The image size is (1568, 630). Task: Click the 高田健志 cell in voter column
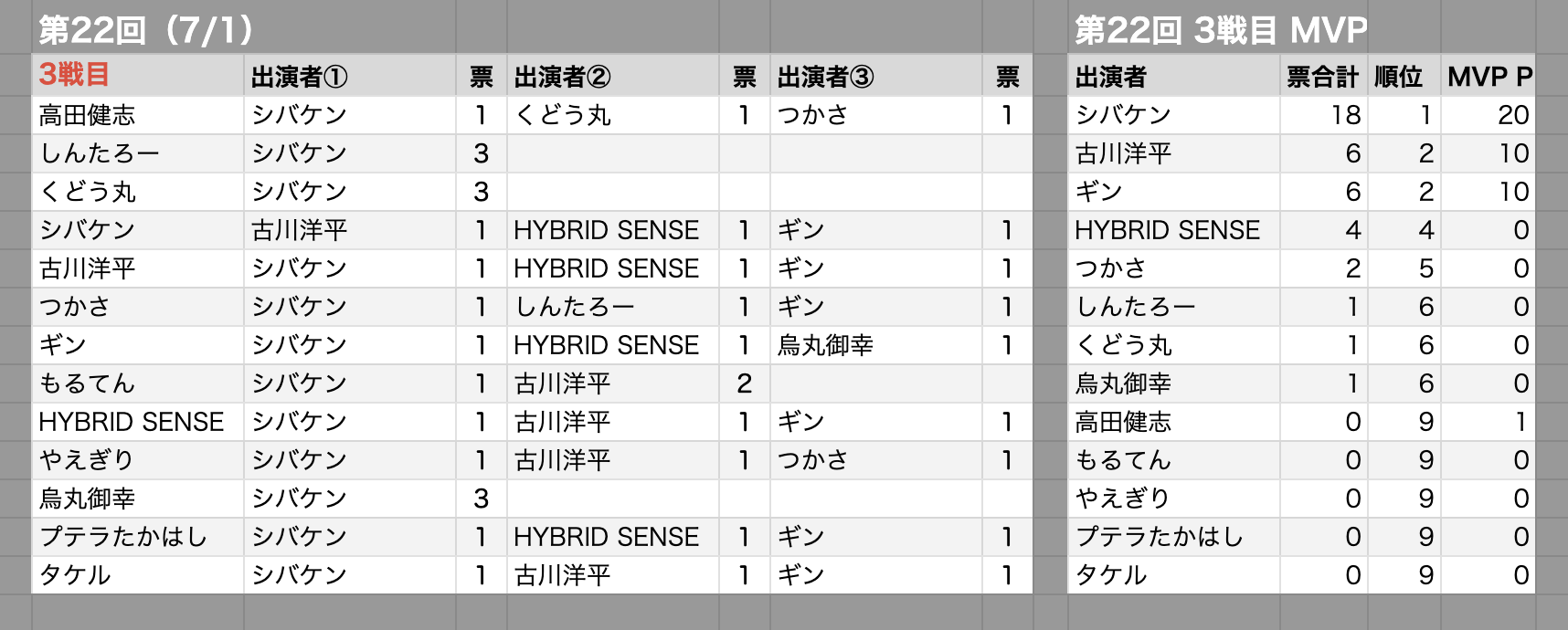point(138,115)
